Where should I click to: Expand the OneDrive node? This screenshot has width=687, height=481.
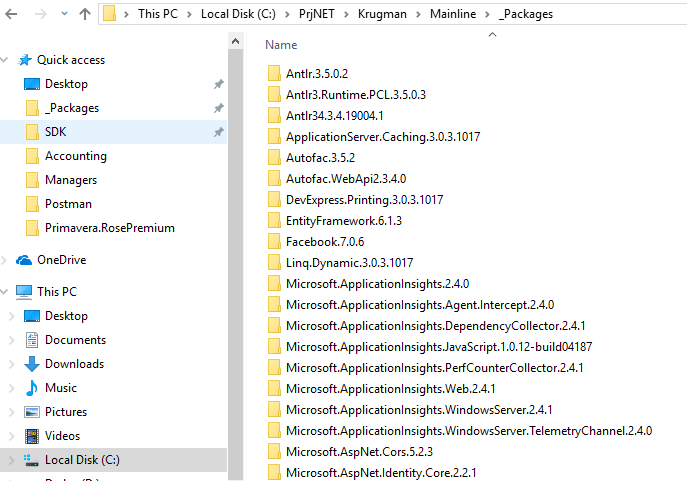click(x=4, y=260)
